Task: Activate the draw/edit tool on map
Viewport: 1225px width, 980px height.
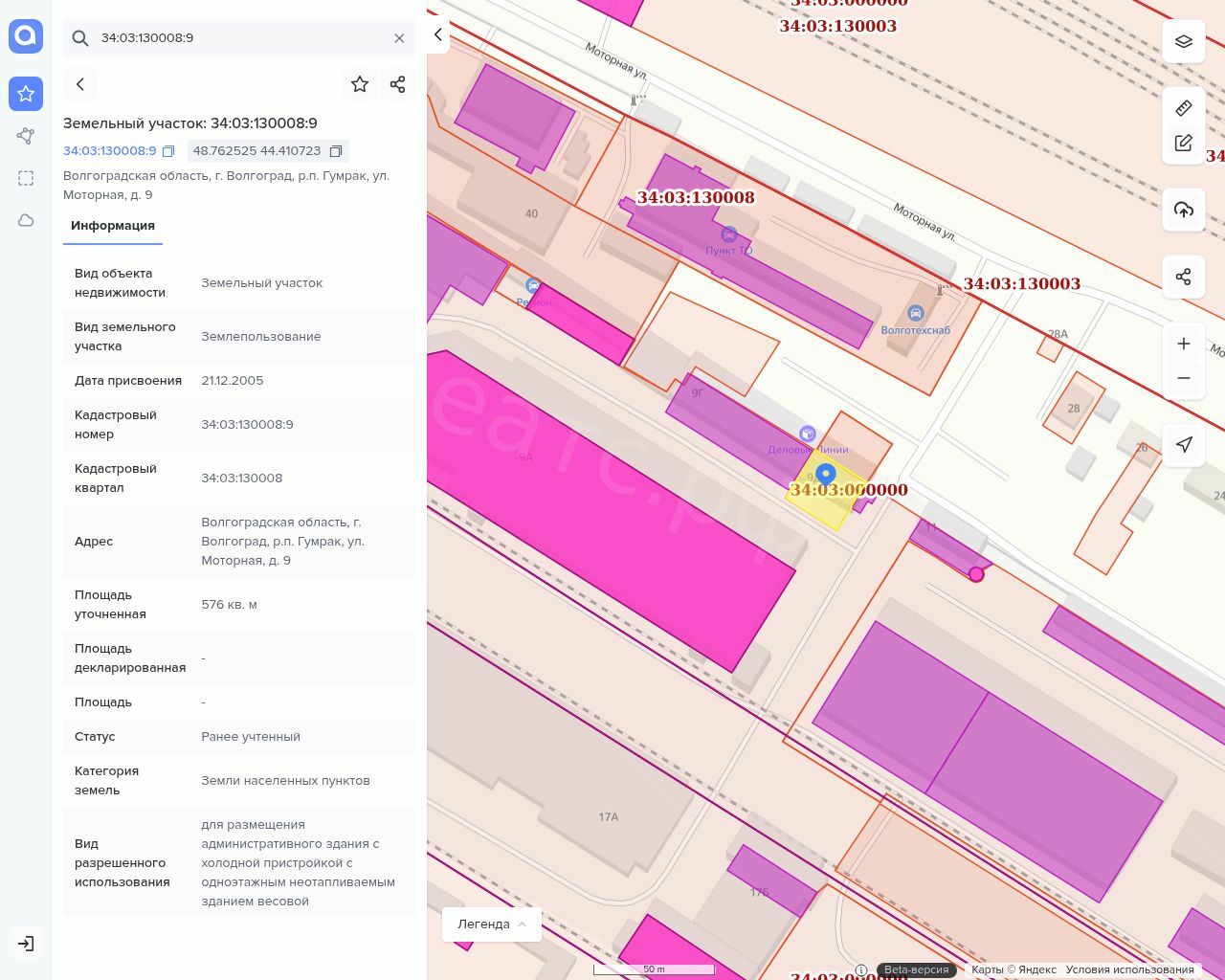Action: 1184,144
